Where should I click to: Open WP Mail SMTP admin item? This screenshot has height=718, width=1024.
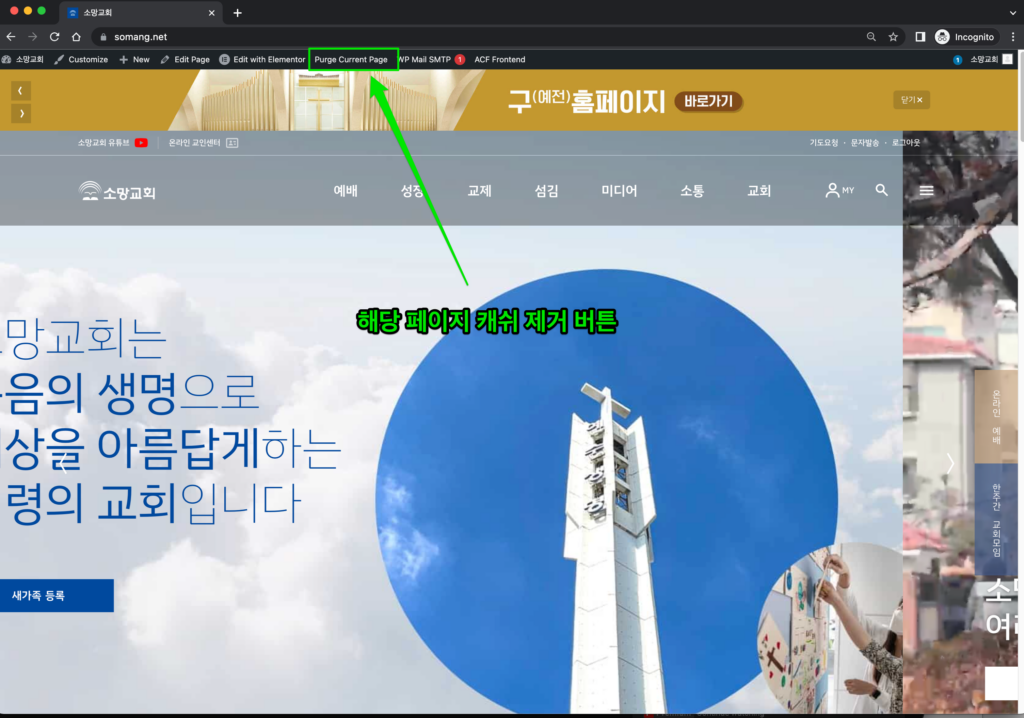point(431,59)
